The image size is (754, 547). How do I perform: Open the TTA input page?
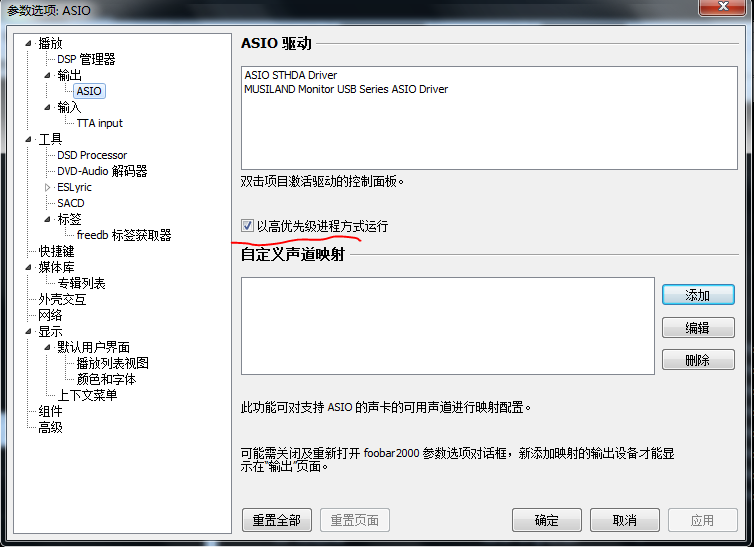100,123
